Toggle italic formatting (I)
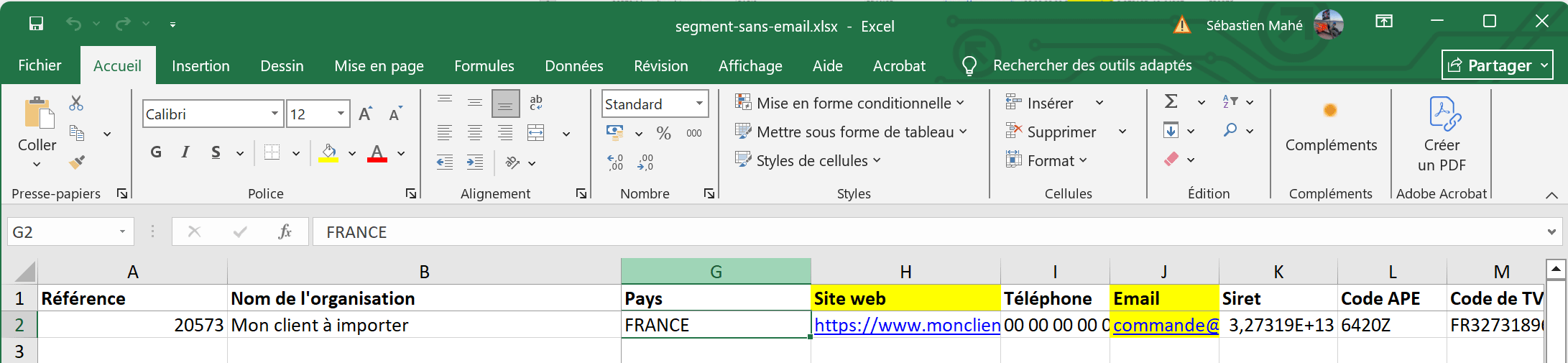Image resolution: width=1568 pixels, height=363 pixels. pyautogui.click(x=185, y=152)
